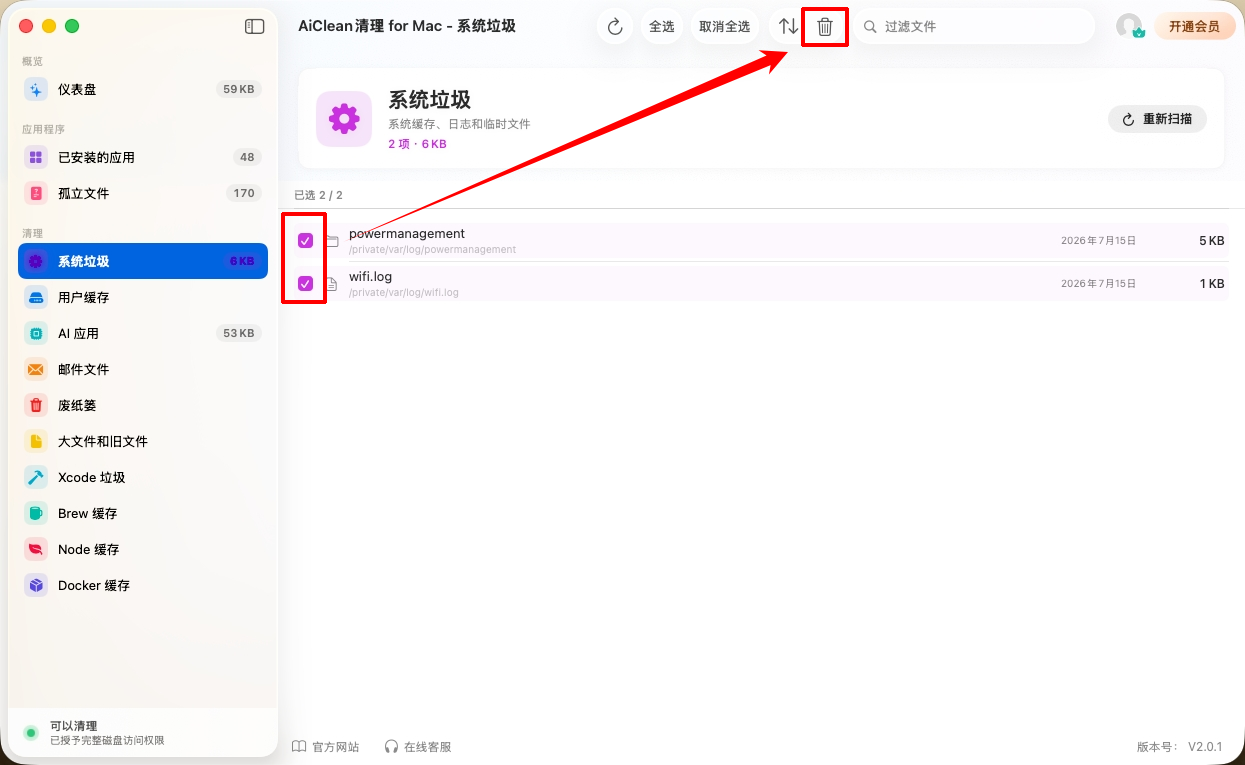The height and width of the screenshot is (765, 1245).
Task: Click the 仪表盘 dashboard icon
Action: [x=36, y=89]
